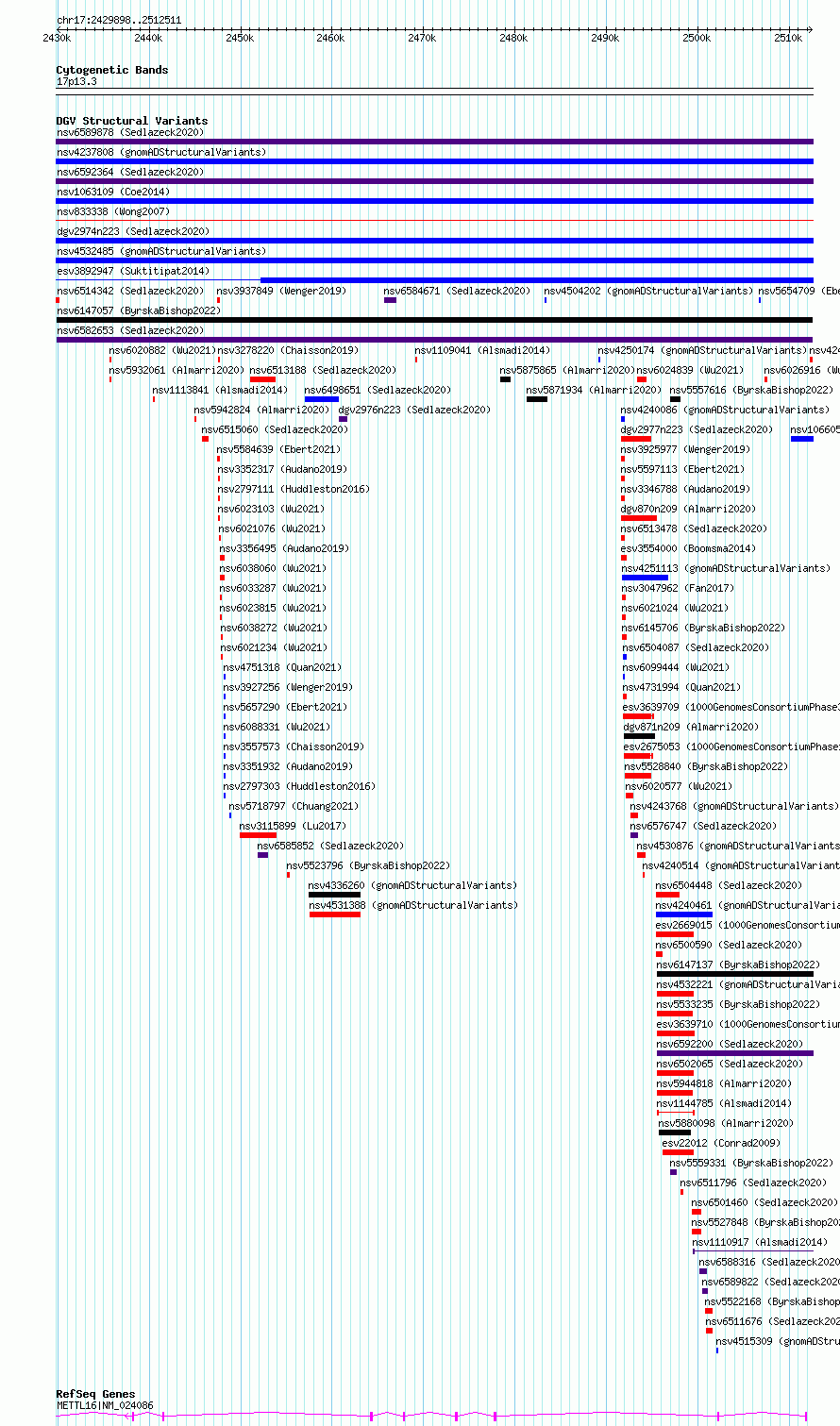Open variant nsv1063109 (Coe2014)
This screenshot has width=840, height=1426.
point(113,192)
